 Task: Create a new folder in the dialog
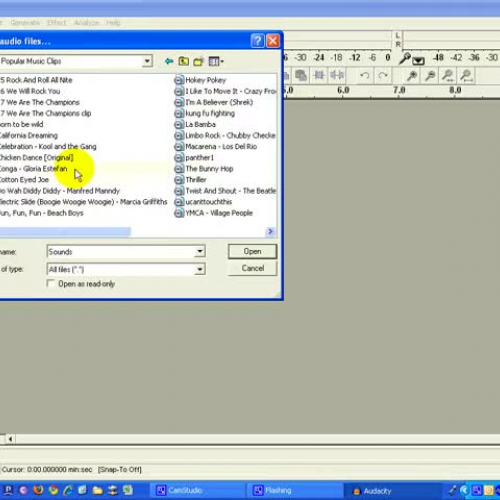(199, 61)
